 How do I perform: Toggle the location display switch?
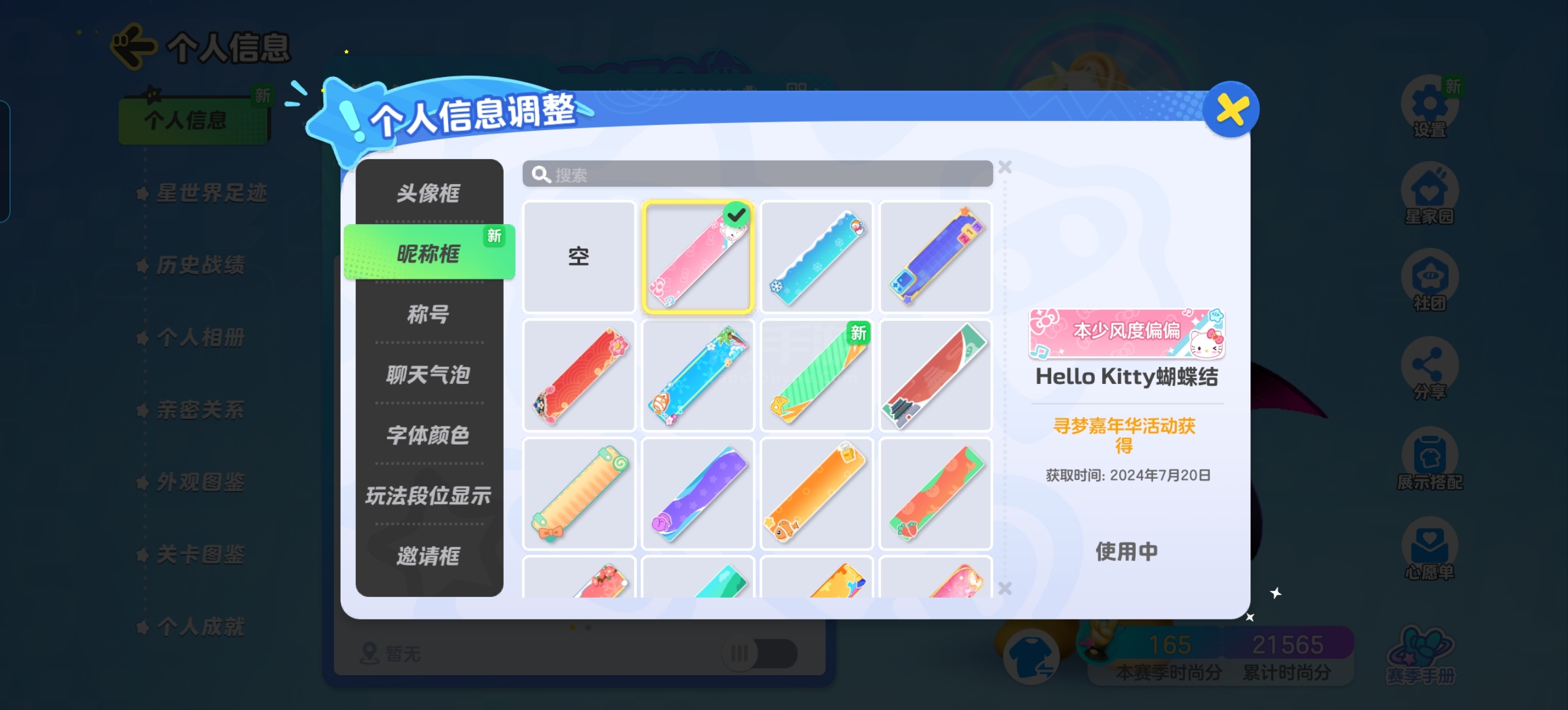[x=760, y=653]
